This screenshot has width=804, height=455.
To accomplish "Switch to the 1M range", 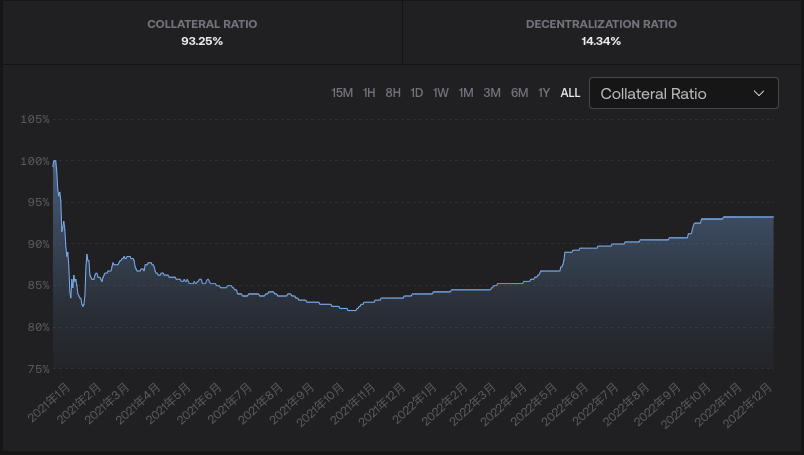I will tap(466, 93).
